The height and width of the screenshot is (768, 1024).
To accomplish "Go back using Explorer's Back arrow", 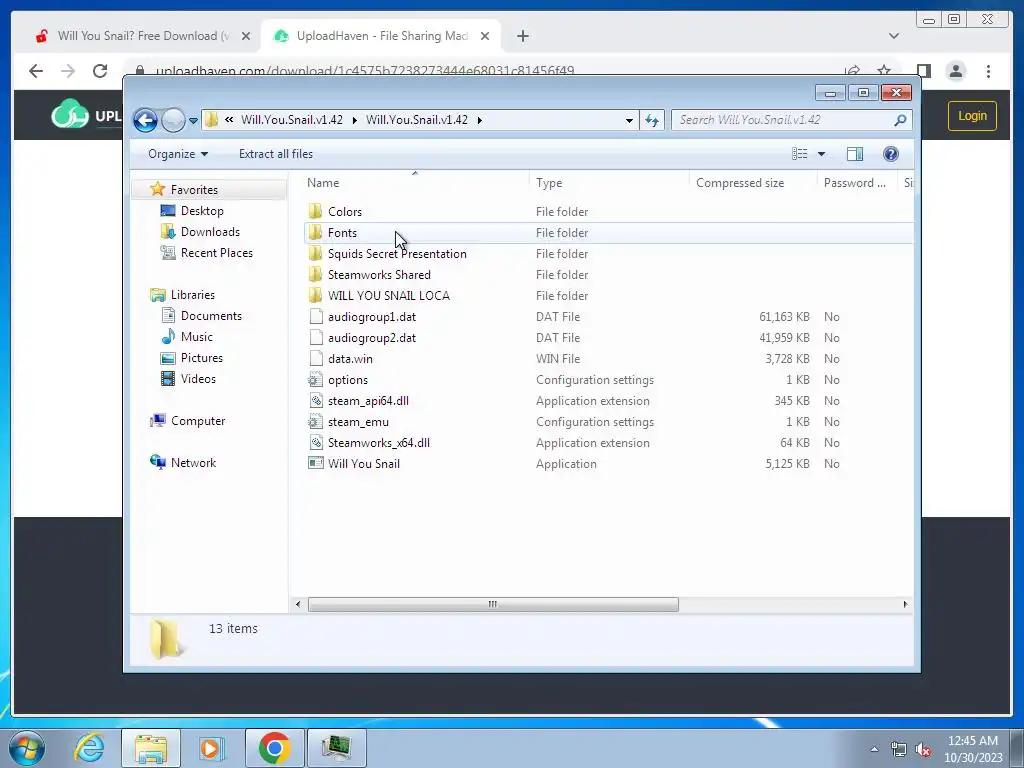I will point(145,120).
